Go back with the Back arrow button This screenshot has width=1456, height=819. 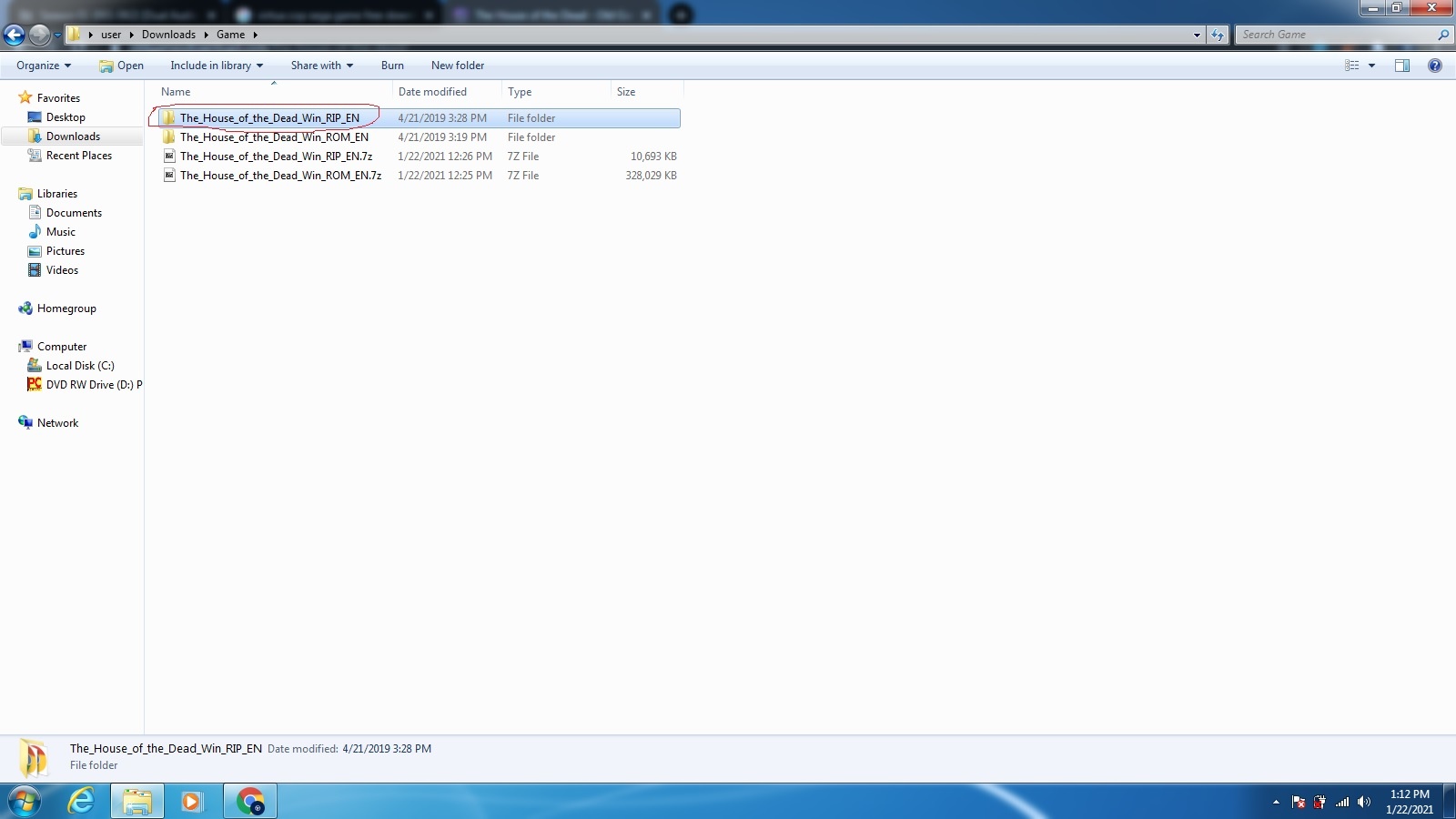(14, 35)
